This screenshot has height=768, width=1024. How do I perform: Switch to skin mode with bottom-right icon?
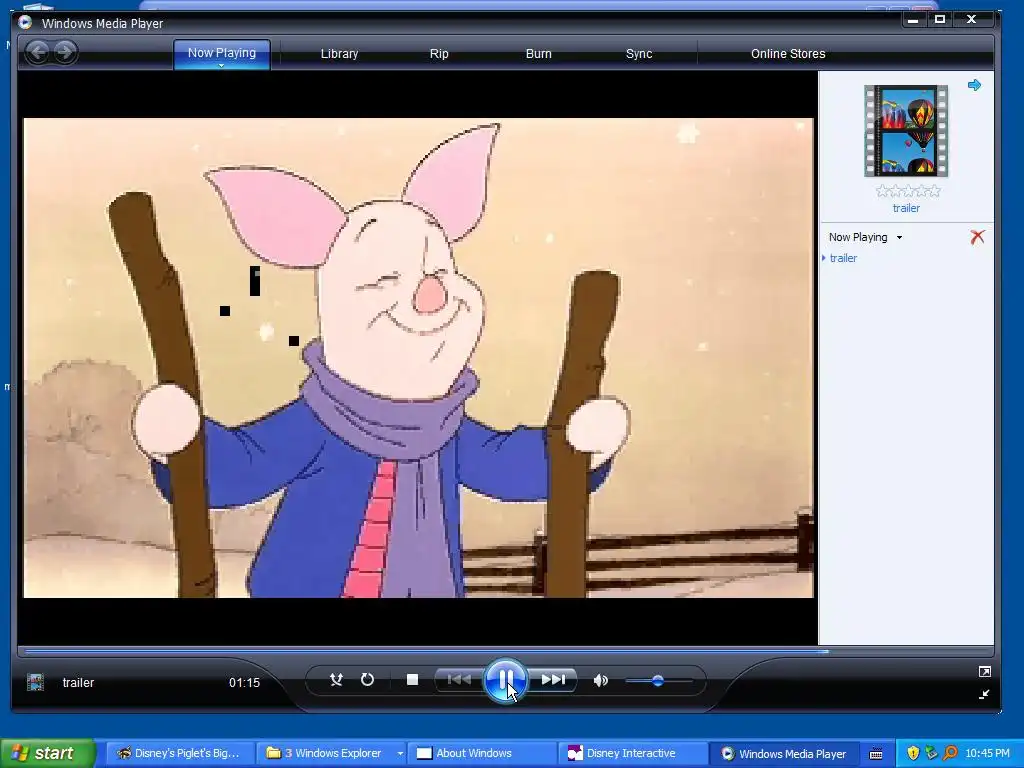click(x=984, y=694)
